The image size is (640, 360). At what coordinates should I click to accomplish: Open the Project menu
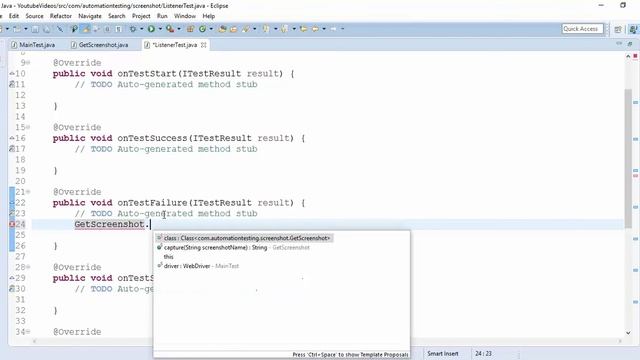coord(141,16)
